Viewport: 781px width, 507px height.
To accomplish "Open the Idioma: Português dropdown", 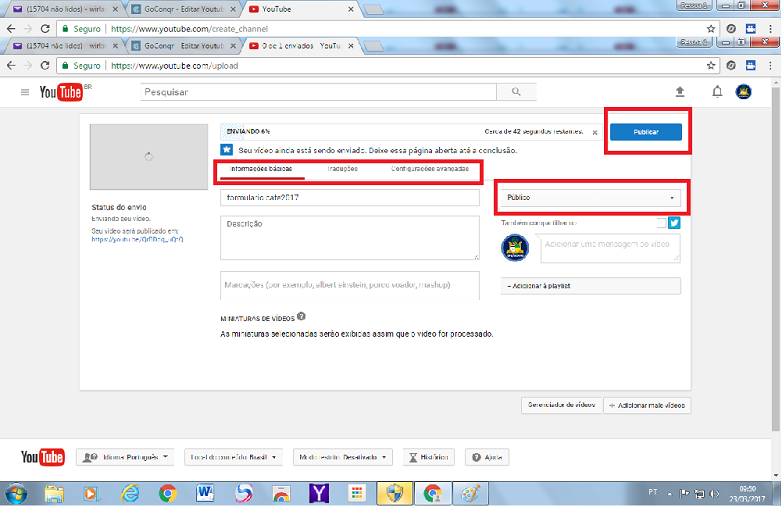I will pyautogui.click(x=125, y=457).
